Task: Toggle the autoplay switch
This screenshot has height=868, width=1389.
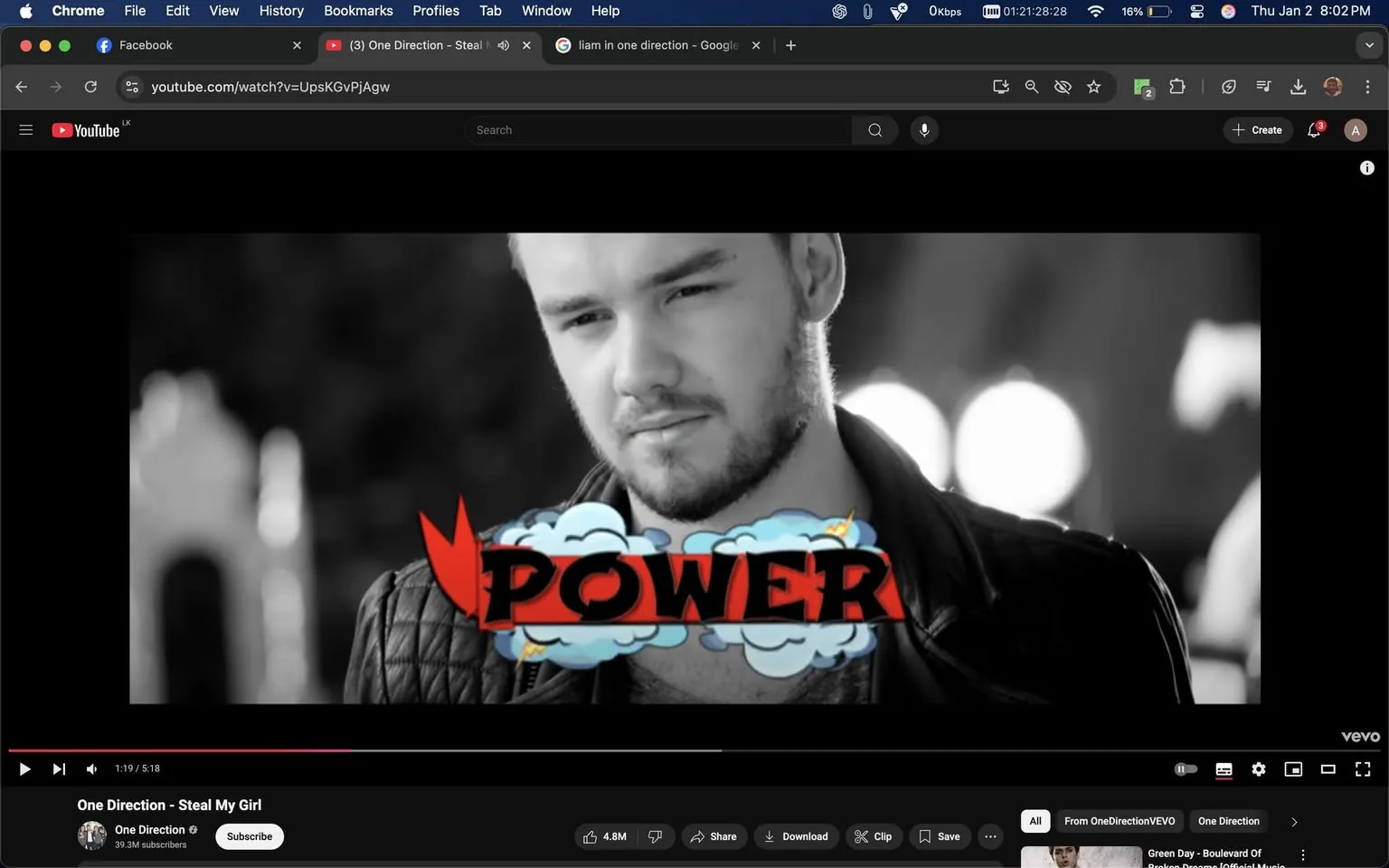Action: [x=1186, y=769]
